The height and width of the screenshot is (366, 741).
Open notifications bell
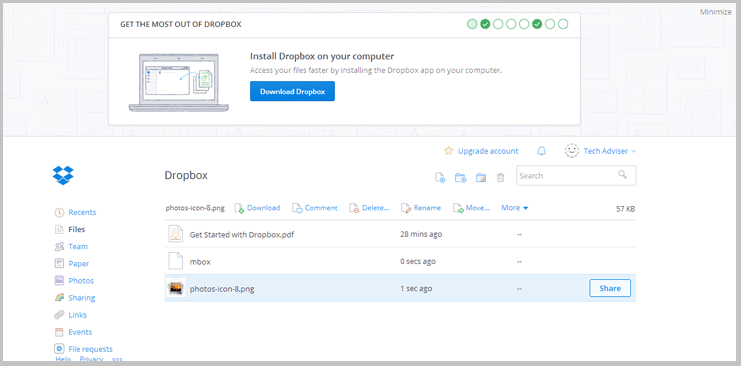click(x=542, y=151)
